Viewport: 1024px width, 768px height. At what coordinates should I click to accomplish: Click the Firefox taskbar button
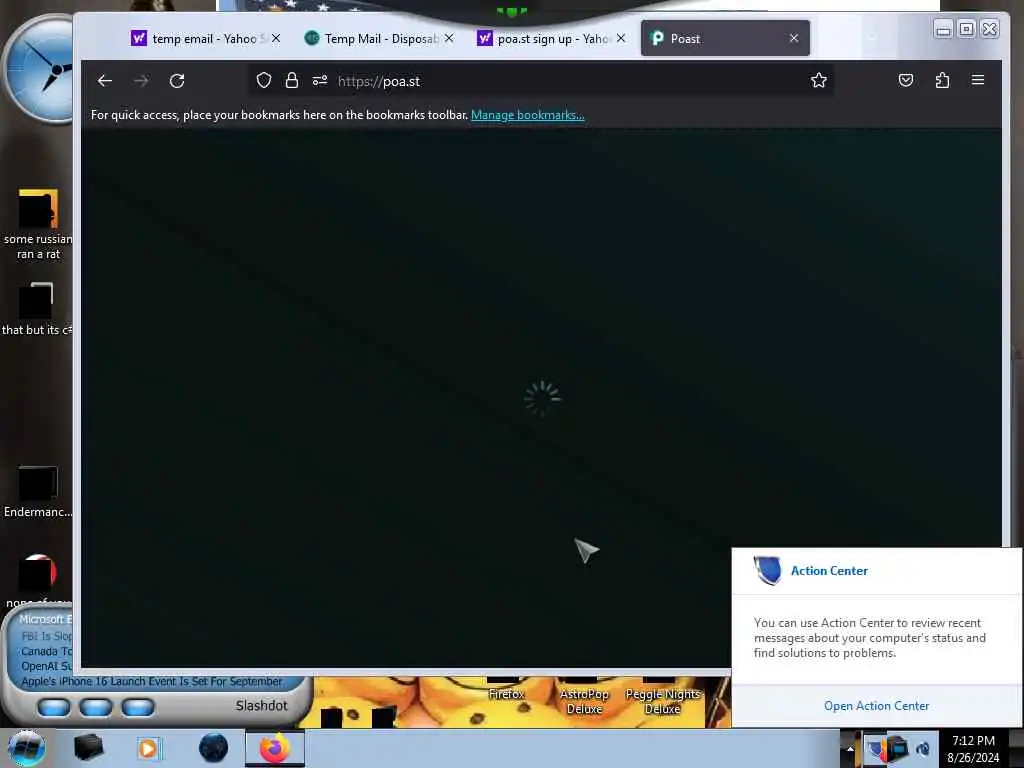[x=275, y=748]
